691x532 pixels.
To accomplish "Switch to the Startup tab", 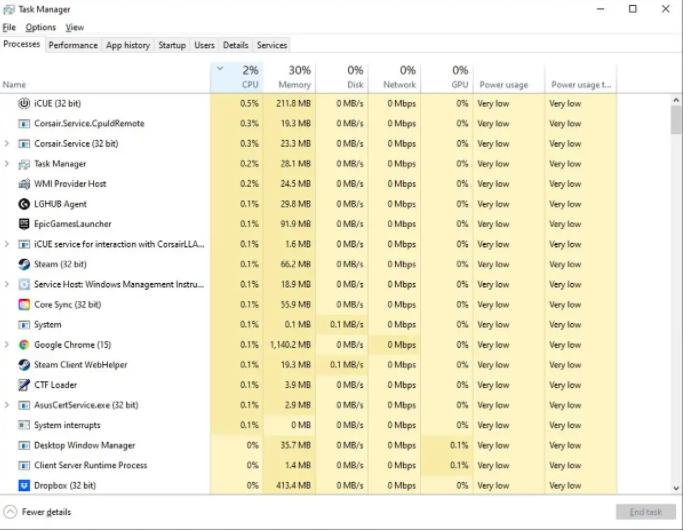I will pos(172,45).
